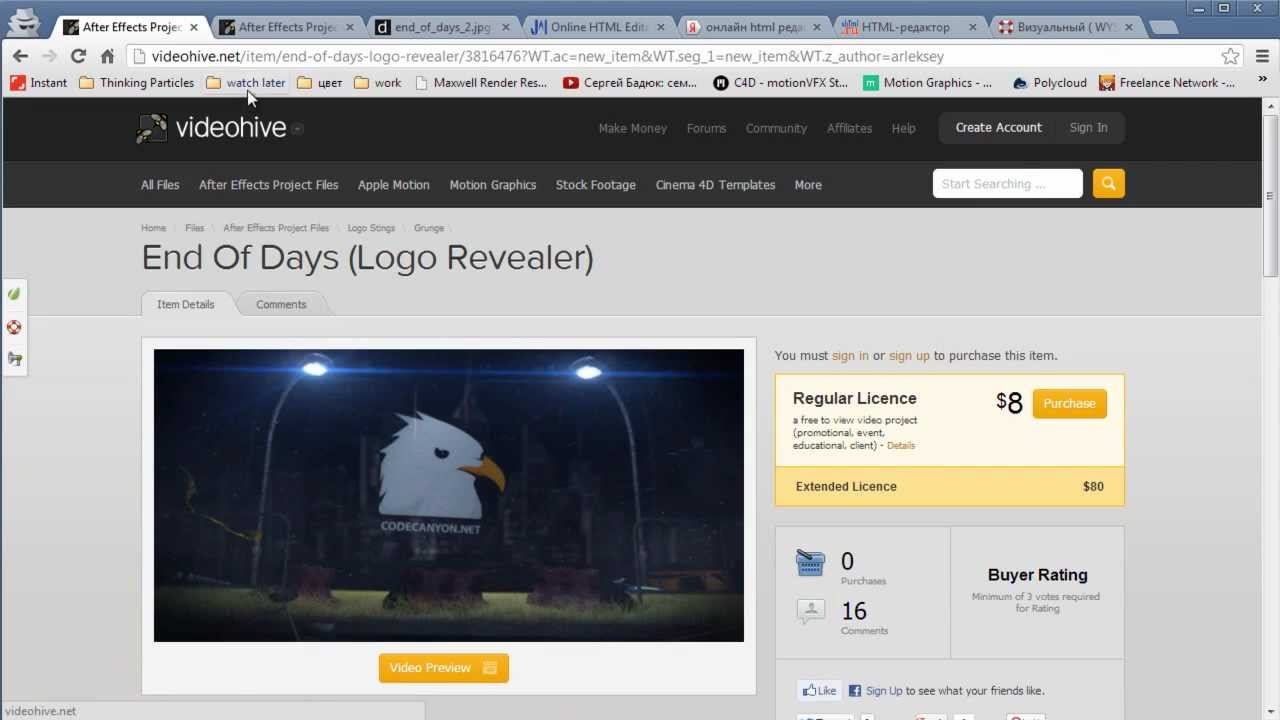This screenshot has width=1280, height=720.
Task: Select the Extended Licence $80 row
Action: 950,487
